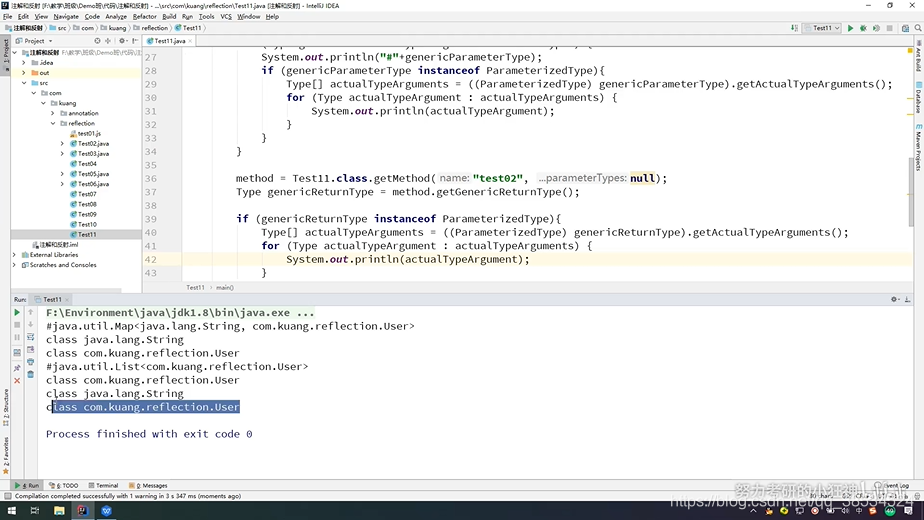Rerun Test11 from Run panel play icon

17,312
